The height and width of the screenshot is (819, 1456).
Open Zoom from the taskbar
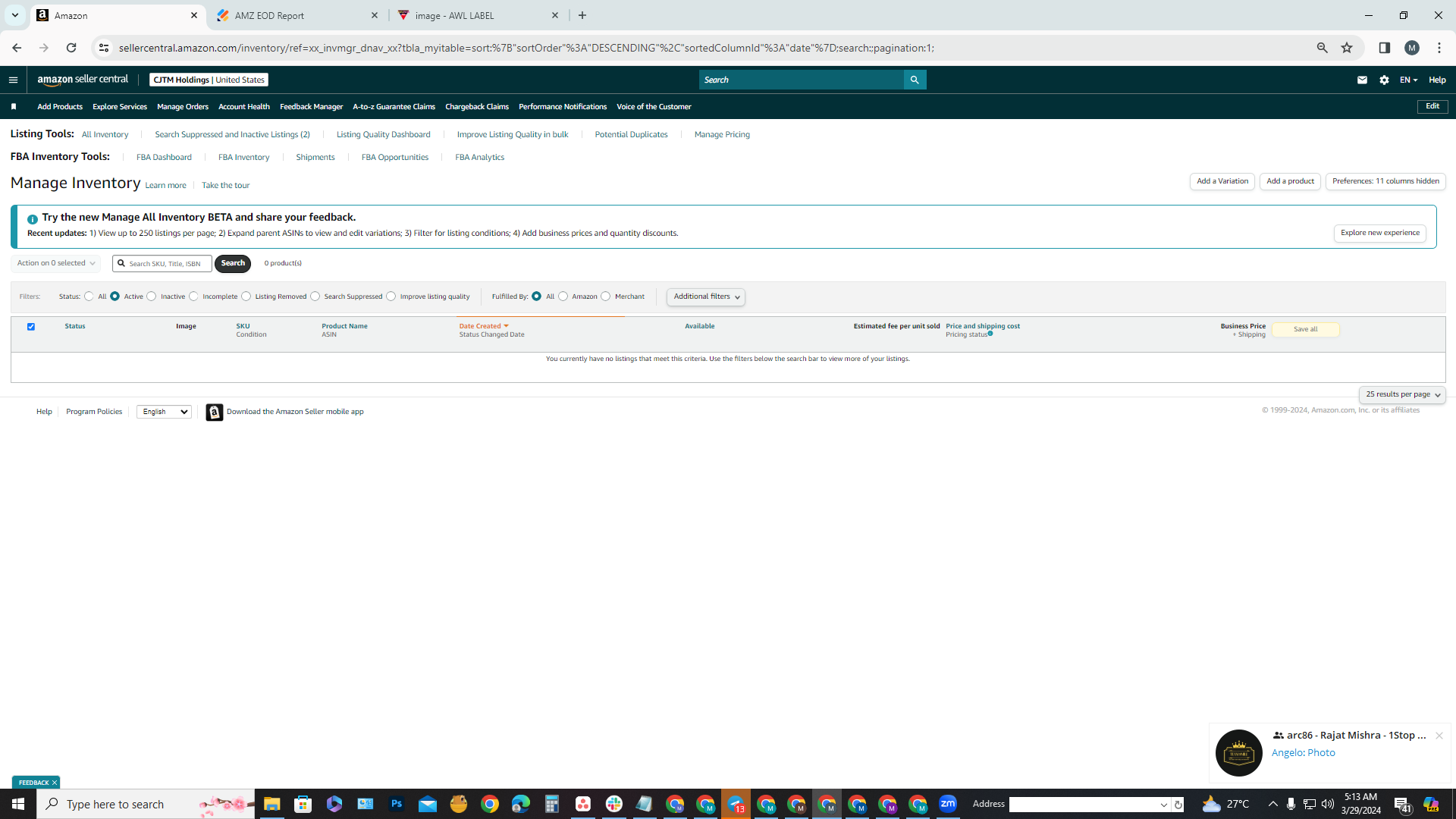(948, 804)
